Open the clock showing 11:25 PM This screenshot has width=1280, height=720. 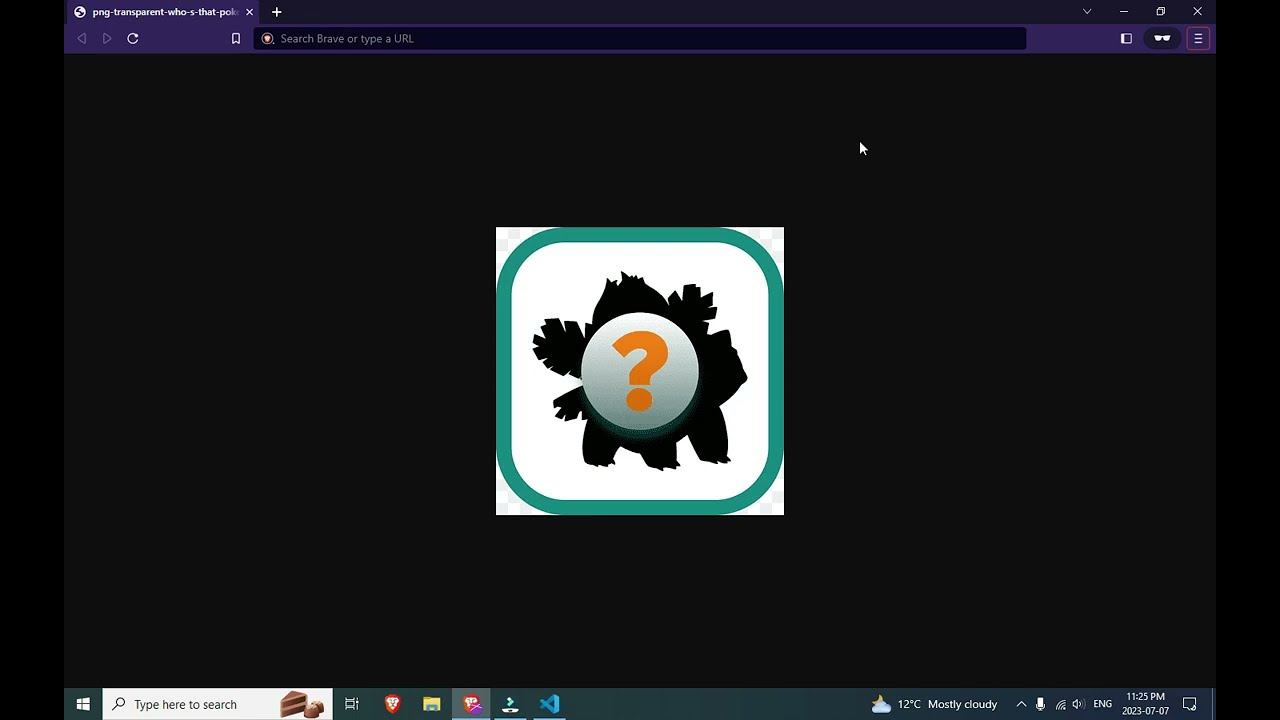pyautogui.click(x=1145, y=704)
